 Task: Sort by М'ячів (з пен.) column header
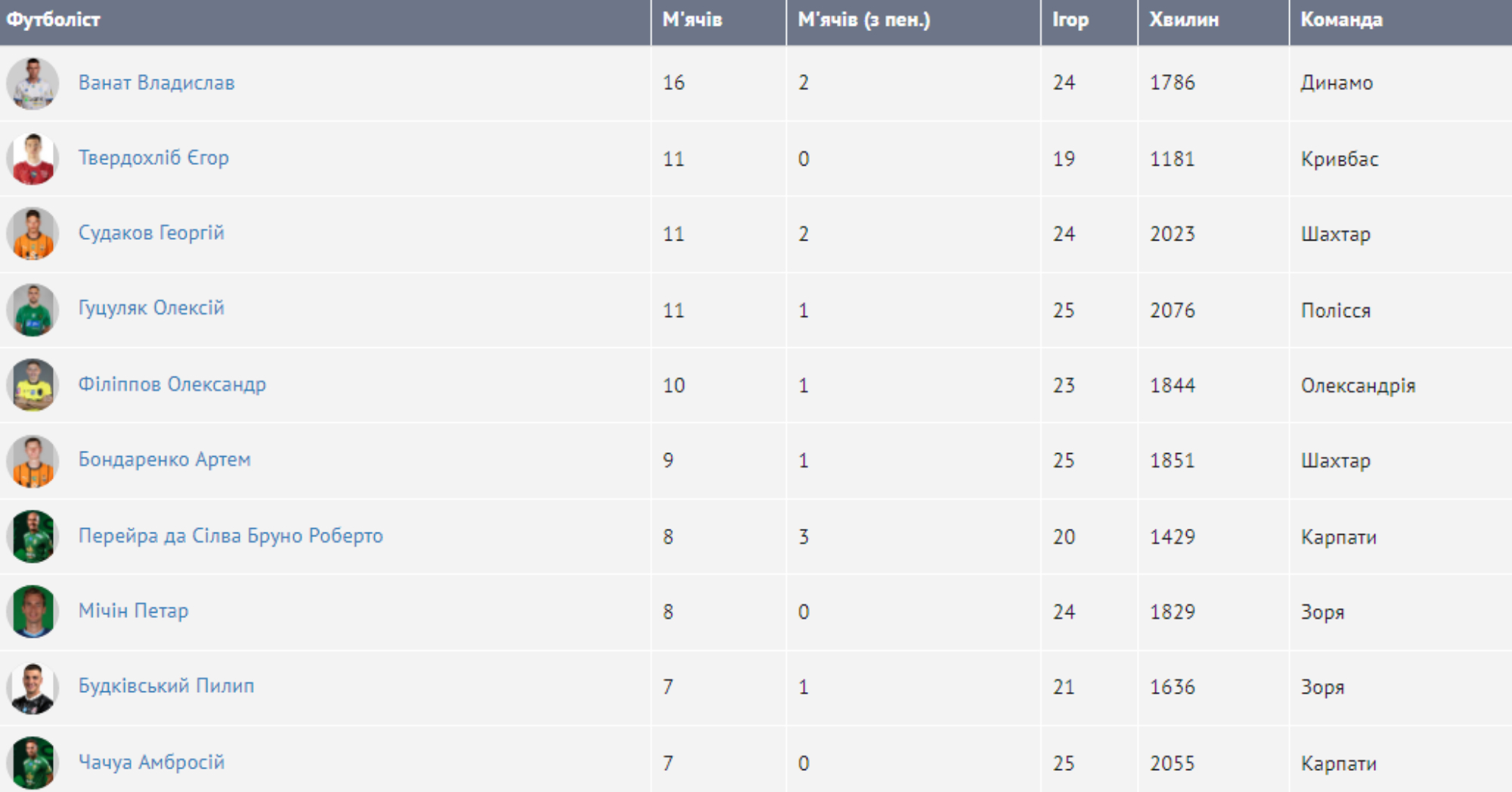[863, 20]
